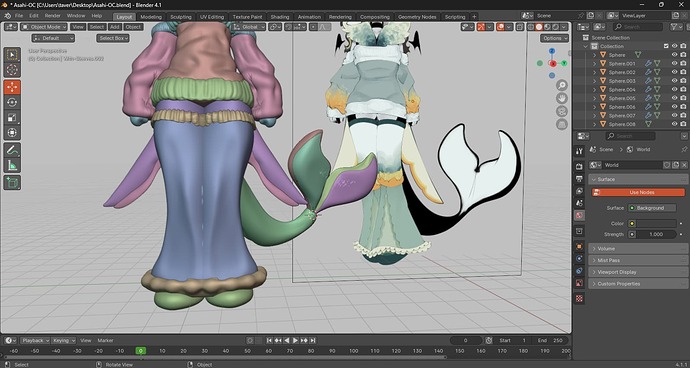Hide Sphere.003 with its eye icon
This screenshot has height=368, width=690.
pyautogui.click(x=674, y=81)
